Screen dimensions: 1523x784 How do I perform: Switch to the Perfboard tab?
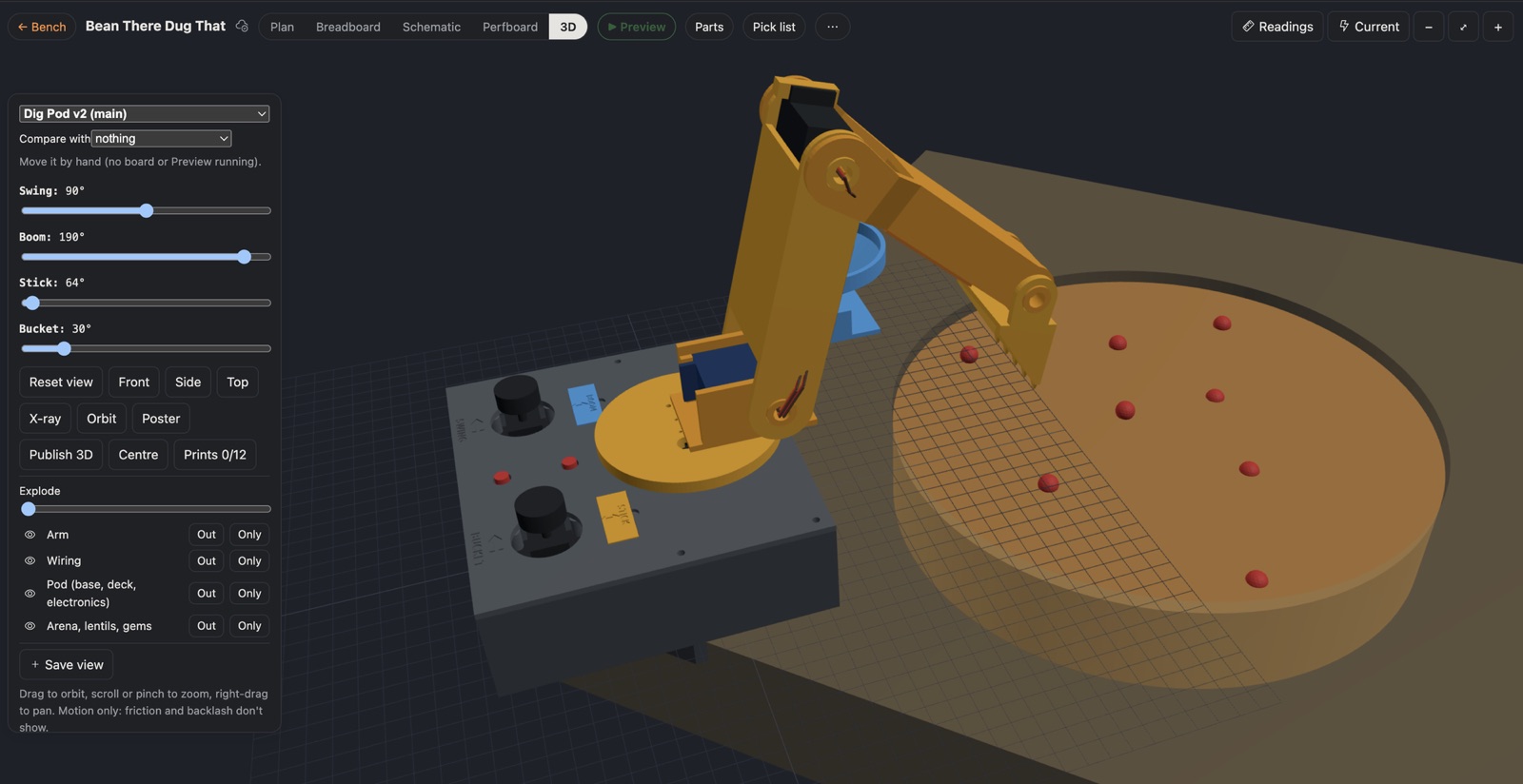click(x=510, y=27)
